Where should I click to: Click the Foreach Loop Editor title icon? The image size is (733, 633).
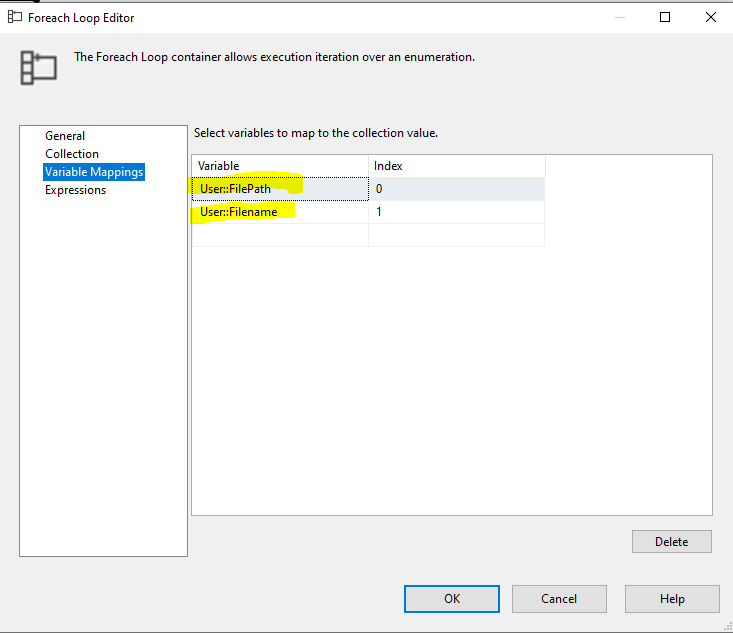(x=15, y=17)
